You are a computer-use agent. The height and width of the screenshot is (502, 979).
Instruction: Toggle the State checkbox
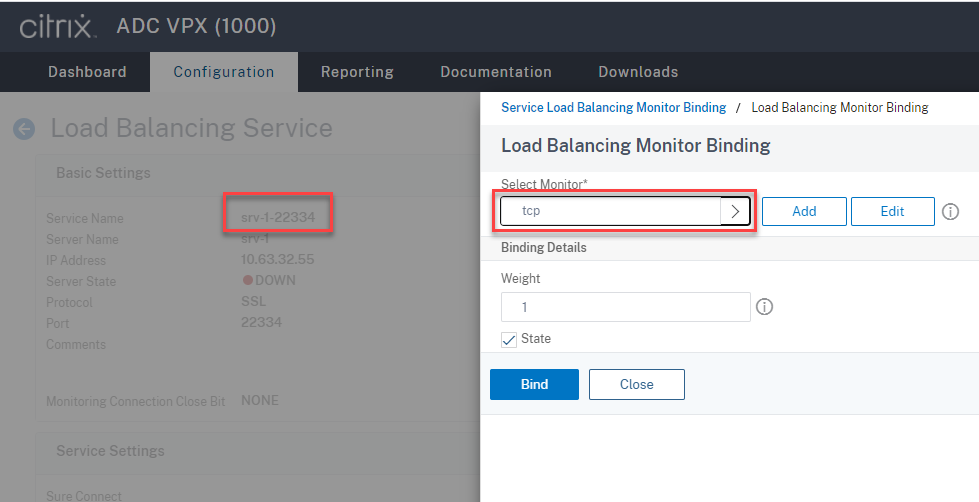tap(510, 340)
